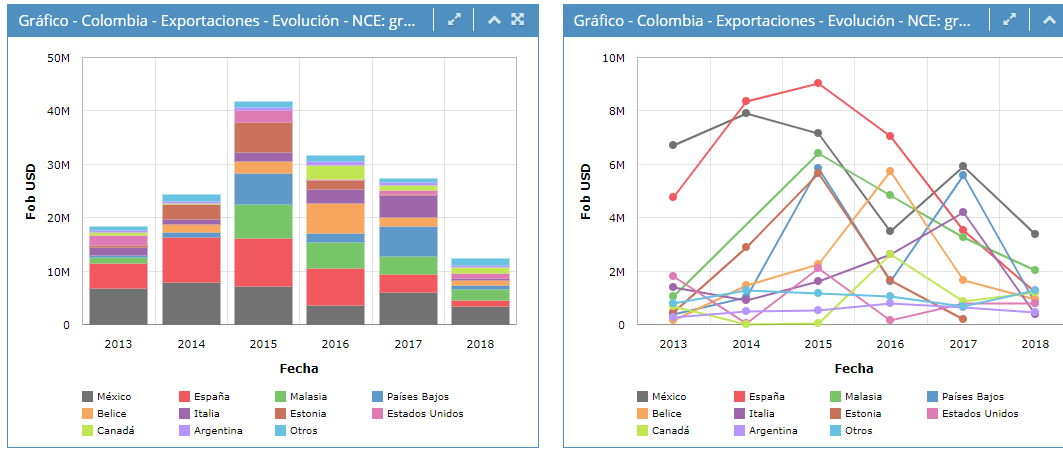Open left chart in fullscreen mode

tap(518, 19)
